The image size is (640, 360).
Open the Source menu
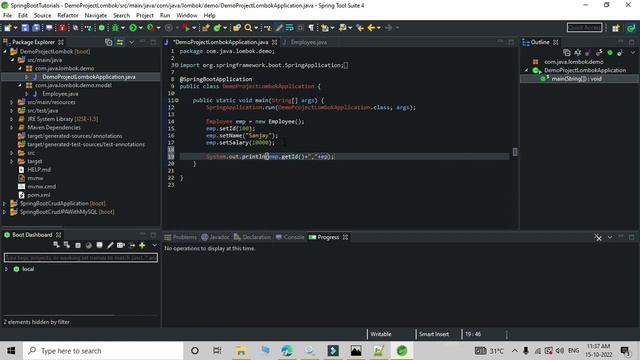point(42,16)
